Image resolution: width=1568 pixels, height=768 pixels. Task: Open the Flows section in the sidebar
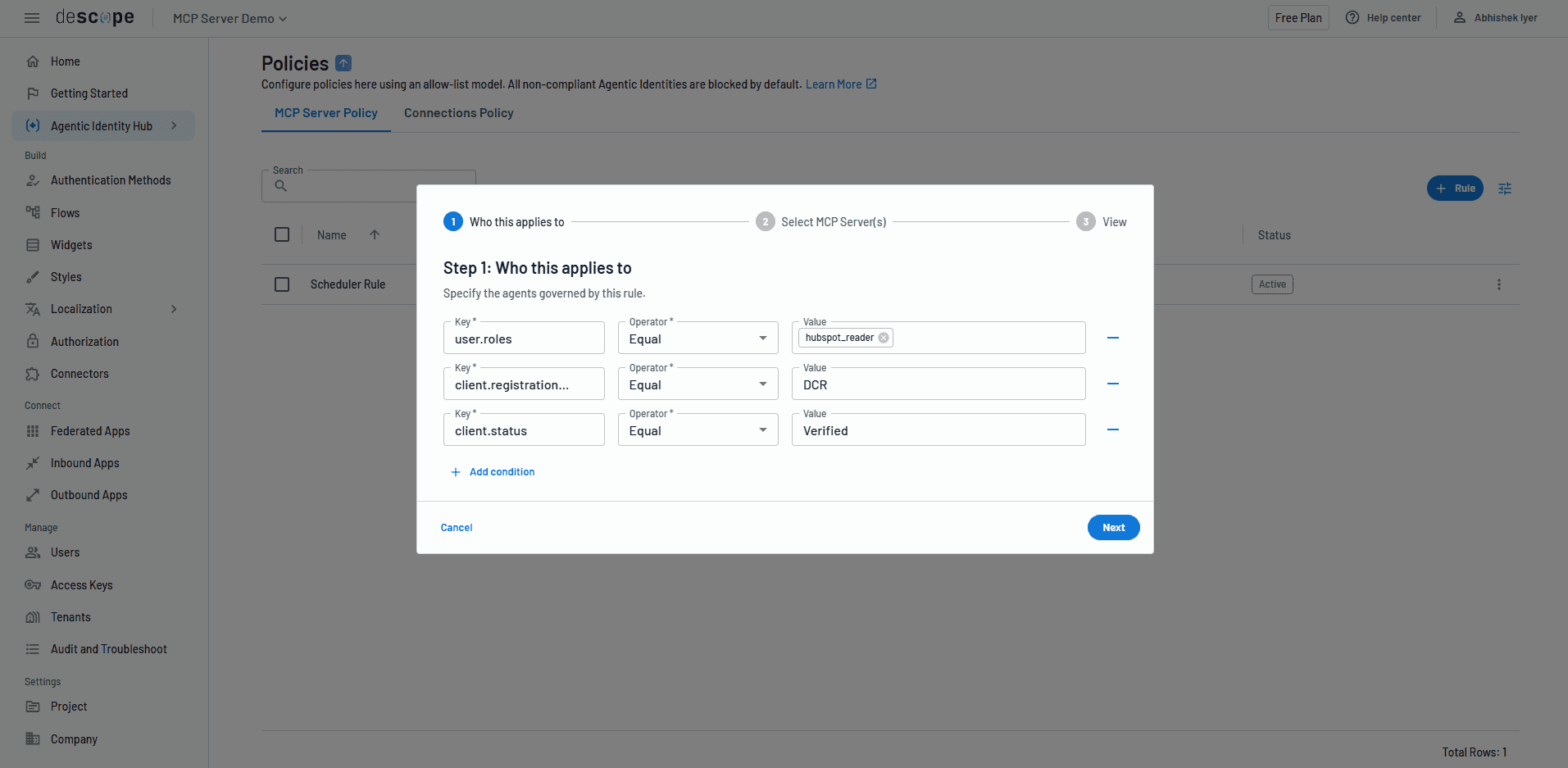pos(64,212)
